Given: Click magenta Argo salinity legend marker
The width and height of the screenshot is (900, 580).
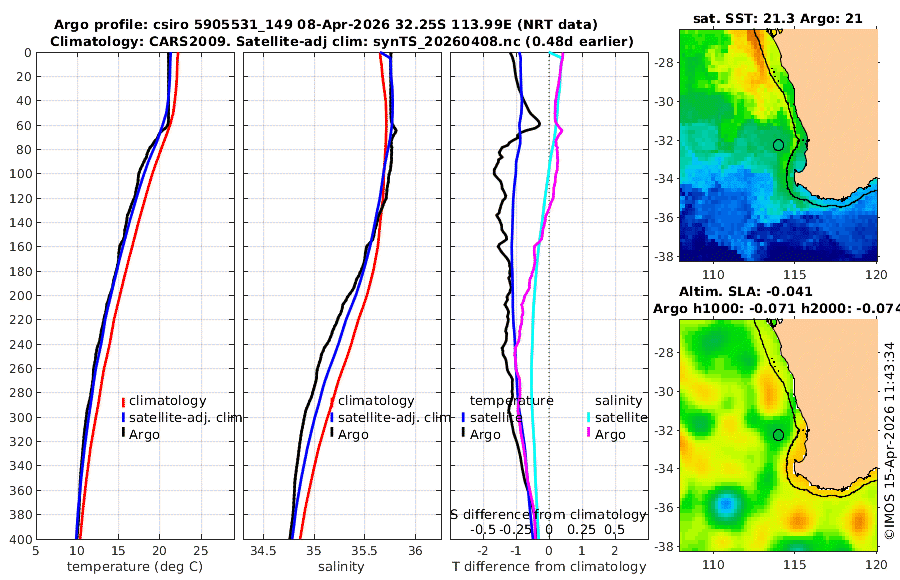Looking at the screenshot, I should [589, 434].
